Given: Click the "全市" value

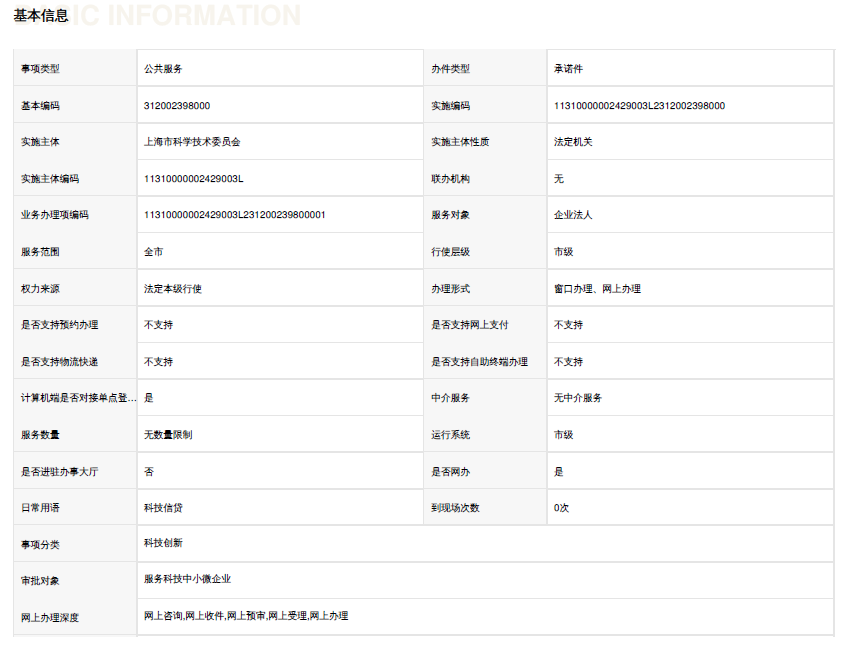Looking at the screenshot, I should click(154, 252).
